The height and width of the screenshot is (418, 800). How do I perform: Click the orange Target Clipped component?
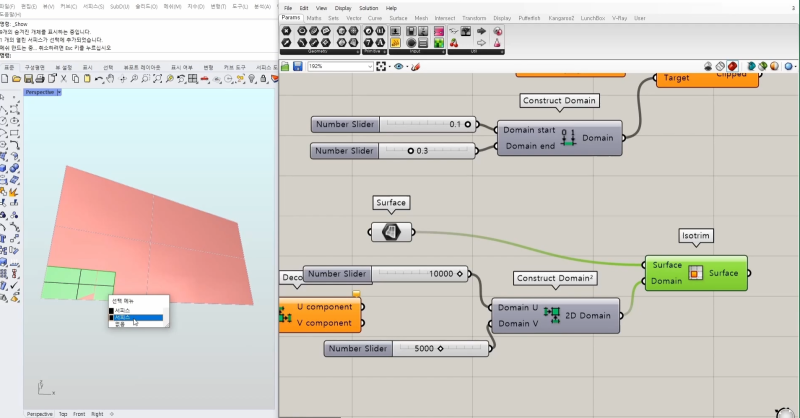point(707,78)
